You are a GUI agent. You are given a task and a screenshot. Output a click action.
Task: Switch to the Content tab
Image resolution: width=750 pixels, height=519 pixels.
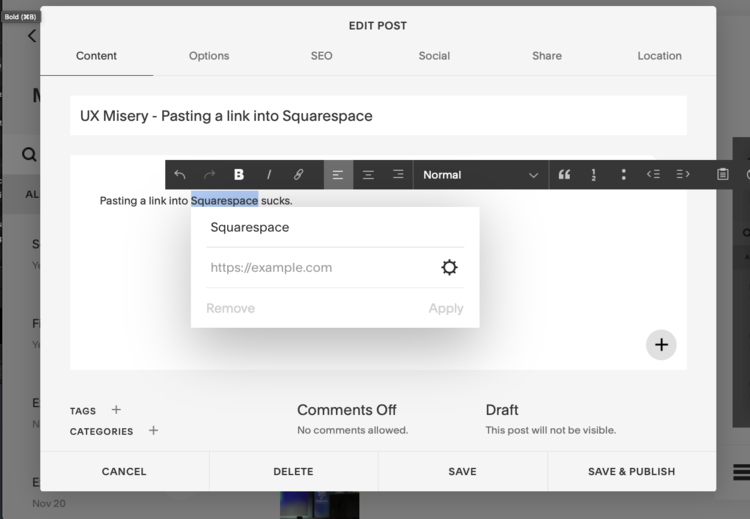96,55
